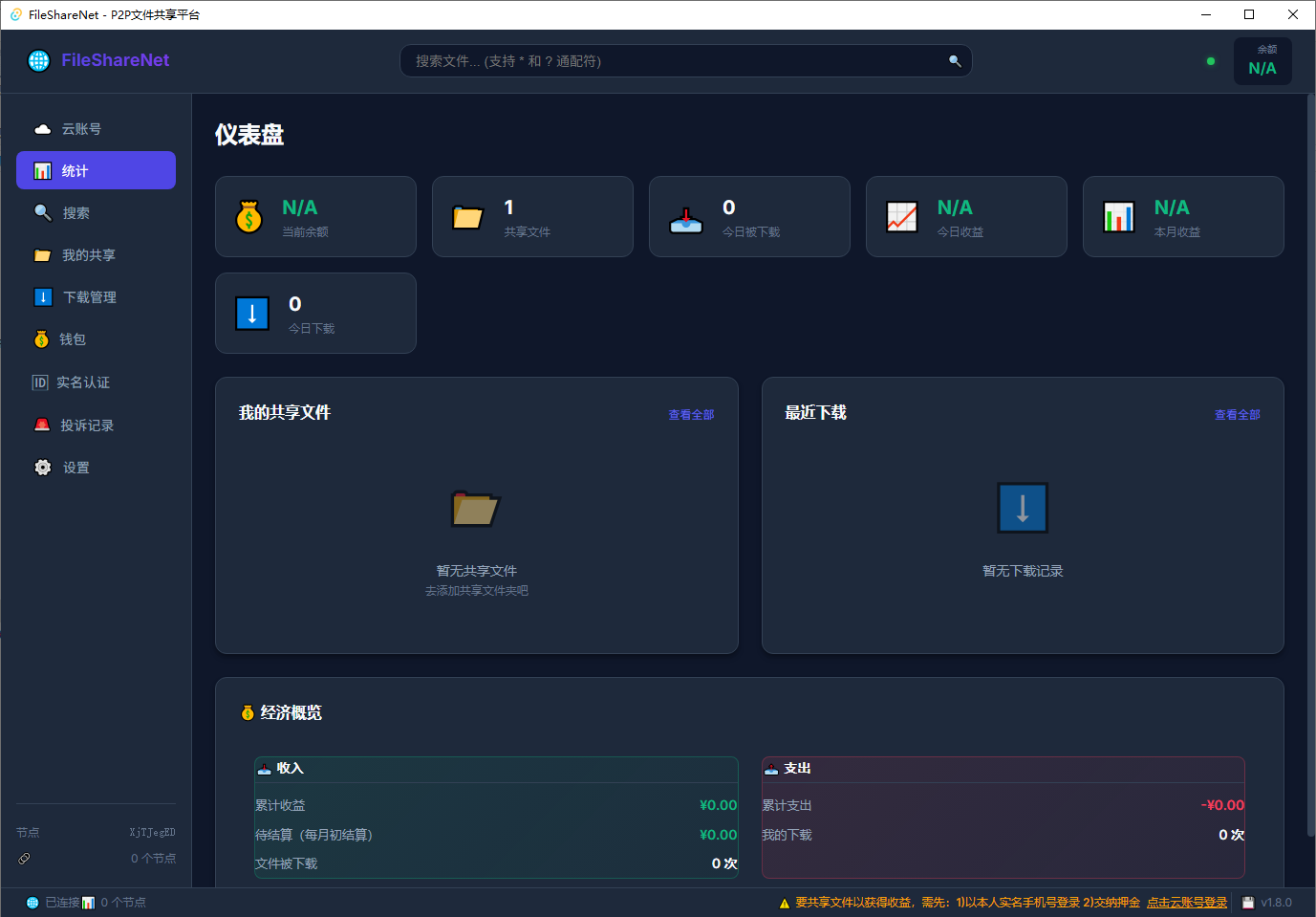The height and width of the screenshot is (917, 1316).
Task: Click the bar chart icon in status bar
Action: pos(89,903)
